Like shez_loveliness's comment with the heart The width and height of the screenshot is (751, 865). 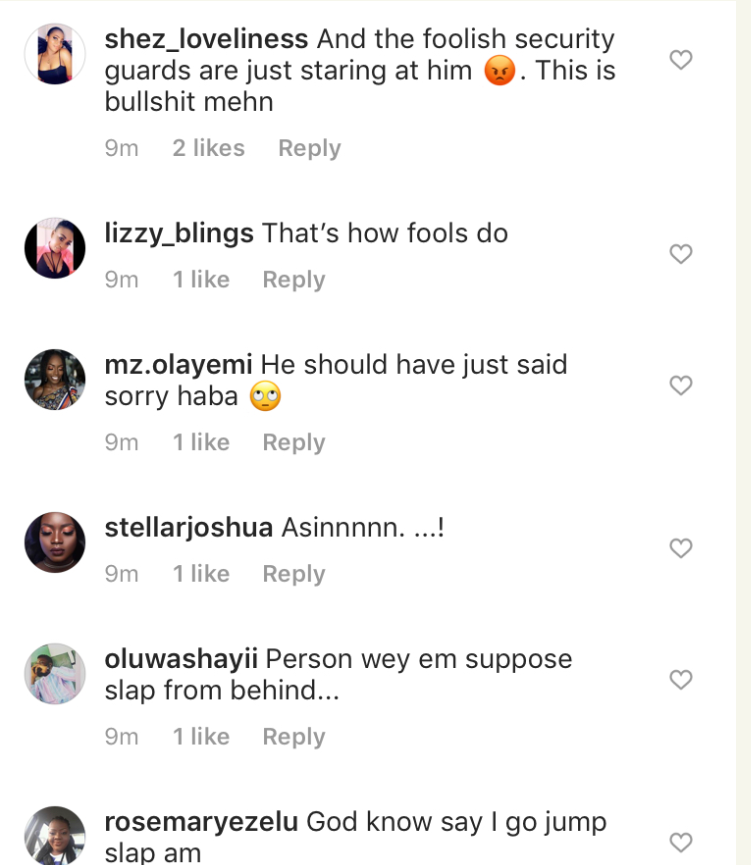pos(680,60)
